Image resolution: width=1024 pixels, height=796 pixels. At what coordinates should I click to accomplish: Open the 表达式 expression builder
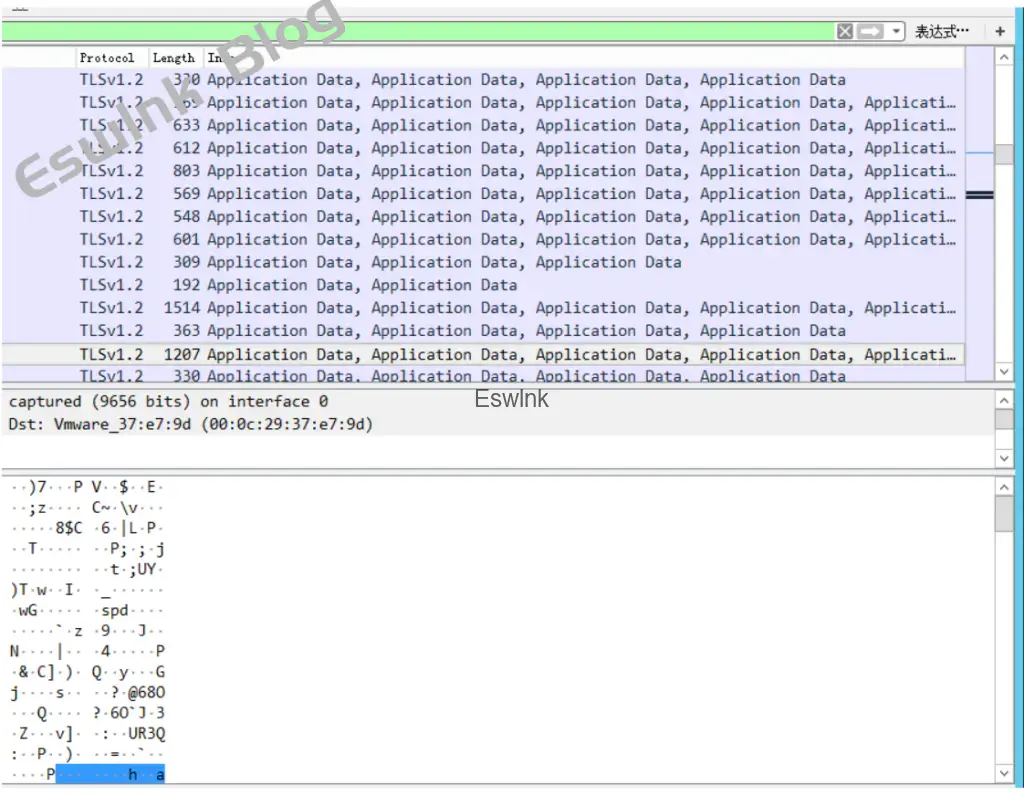point(942,32)
